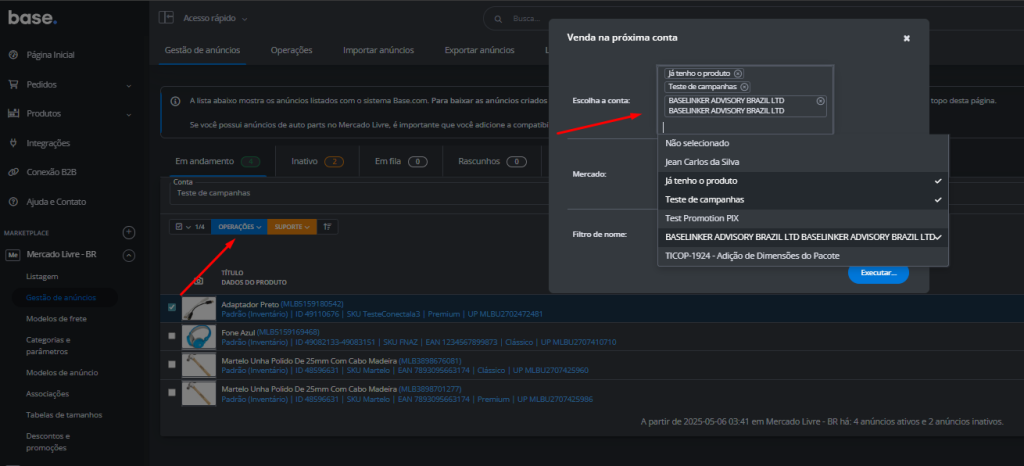The image size is (1024, 466).
Task: Open select-all checkbox dropdown 1/4
Action: click(x=190, y=226)
